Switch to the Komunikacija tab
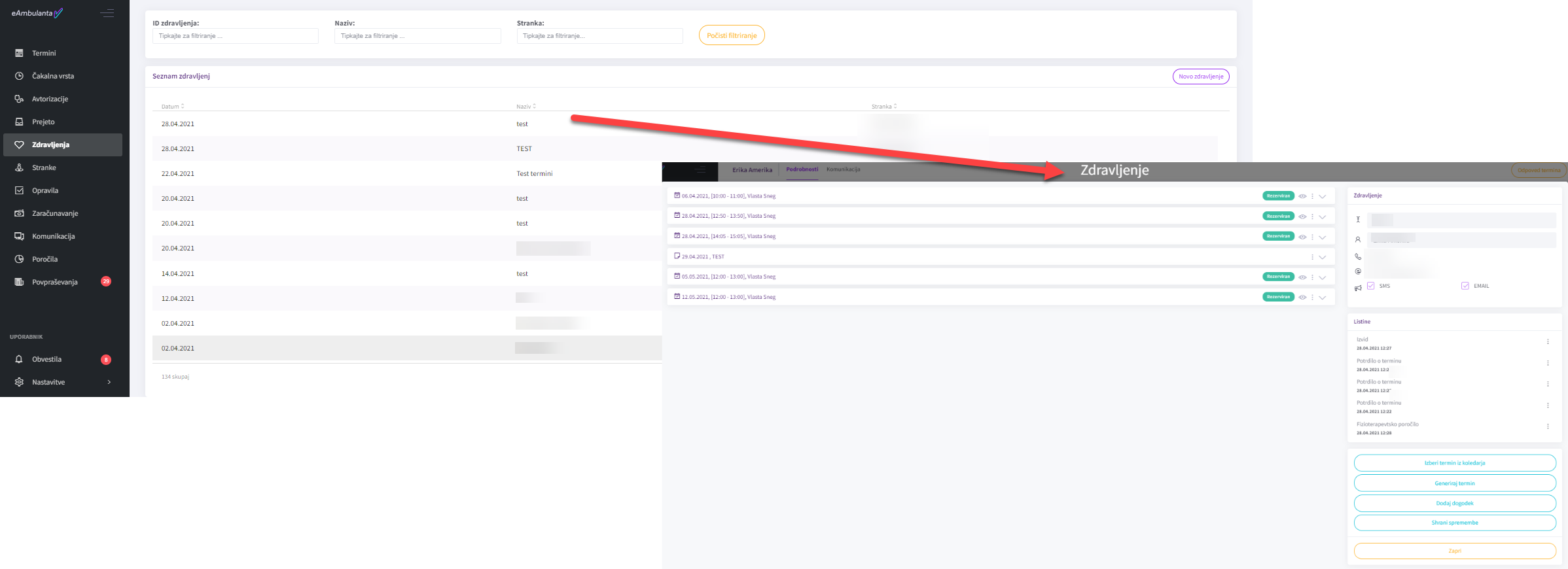 coord(843,169)
